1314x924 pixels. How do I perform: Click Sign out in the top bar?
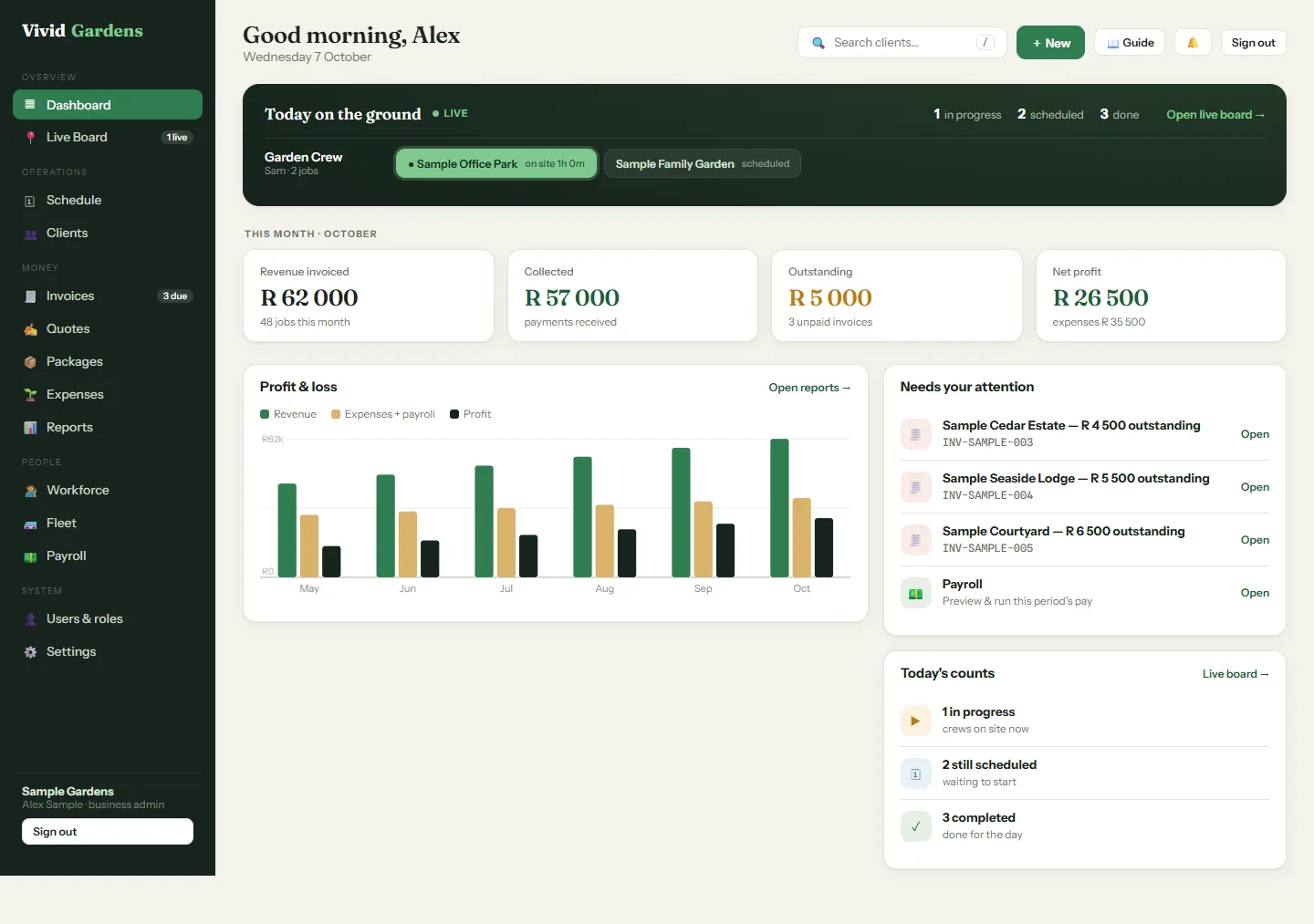tap(1253, 43)
